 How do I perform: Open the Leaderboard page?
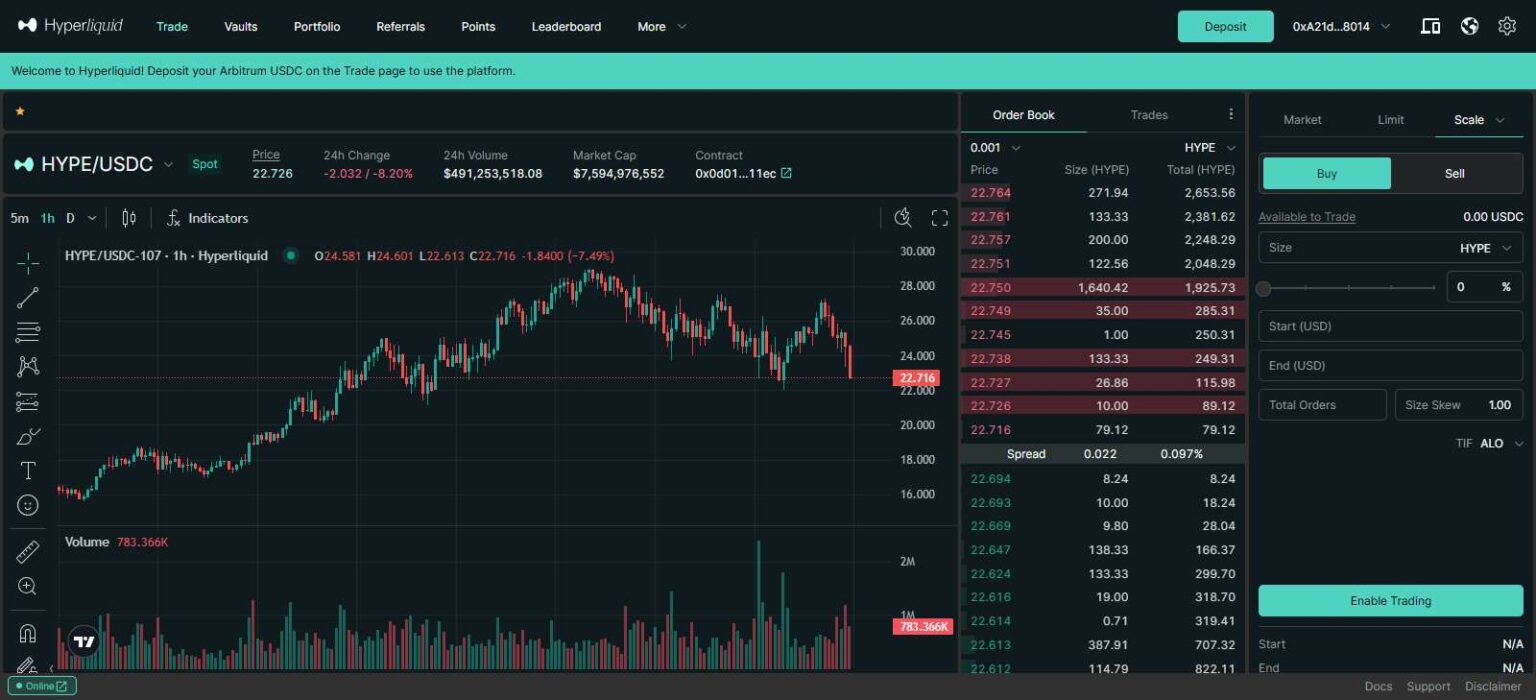566,26
